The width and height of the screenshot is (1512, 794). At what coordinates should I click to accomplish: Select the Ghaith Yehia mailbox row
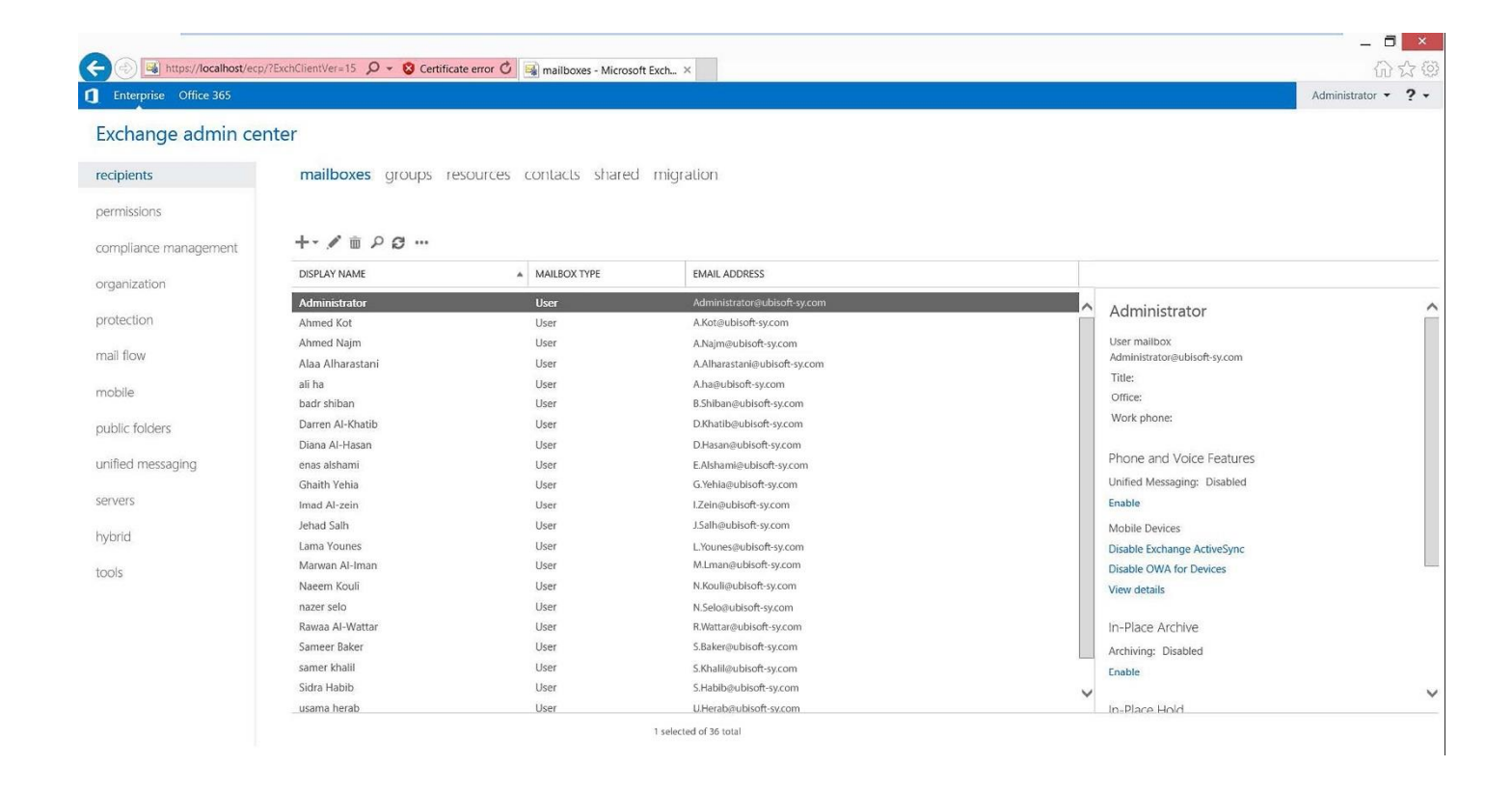[329, 485]
